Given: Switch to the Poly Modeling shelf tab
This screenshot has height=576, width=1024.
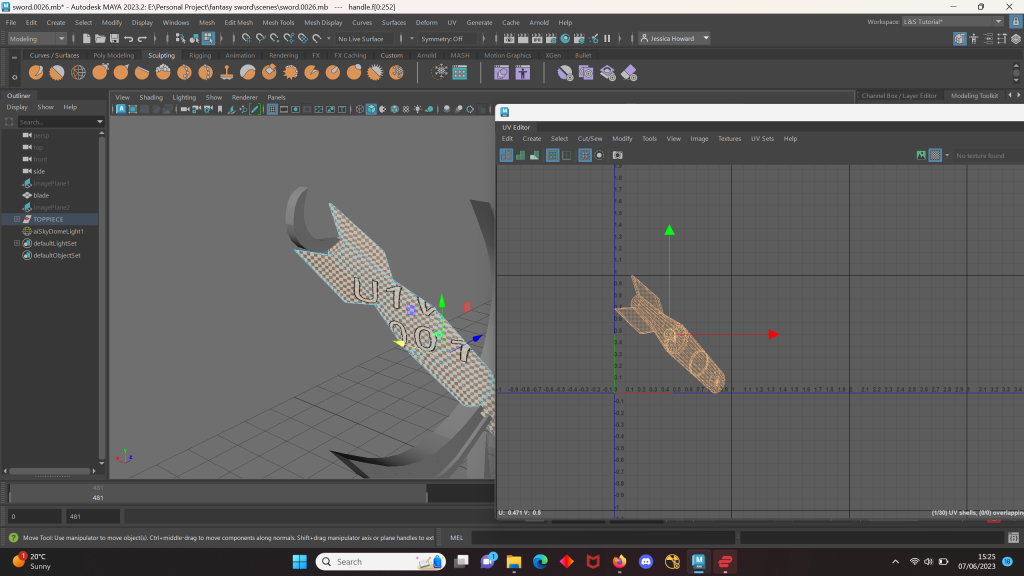Looking at the screenshot, I should tap(114, 56).
